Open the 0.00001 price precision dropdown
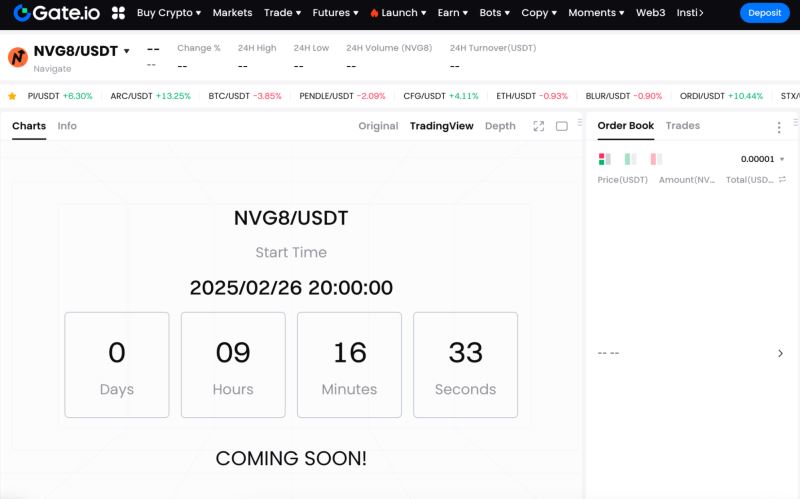Viewport: 800px width, 499px height. coord(762,159)
